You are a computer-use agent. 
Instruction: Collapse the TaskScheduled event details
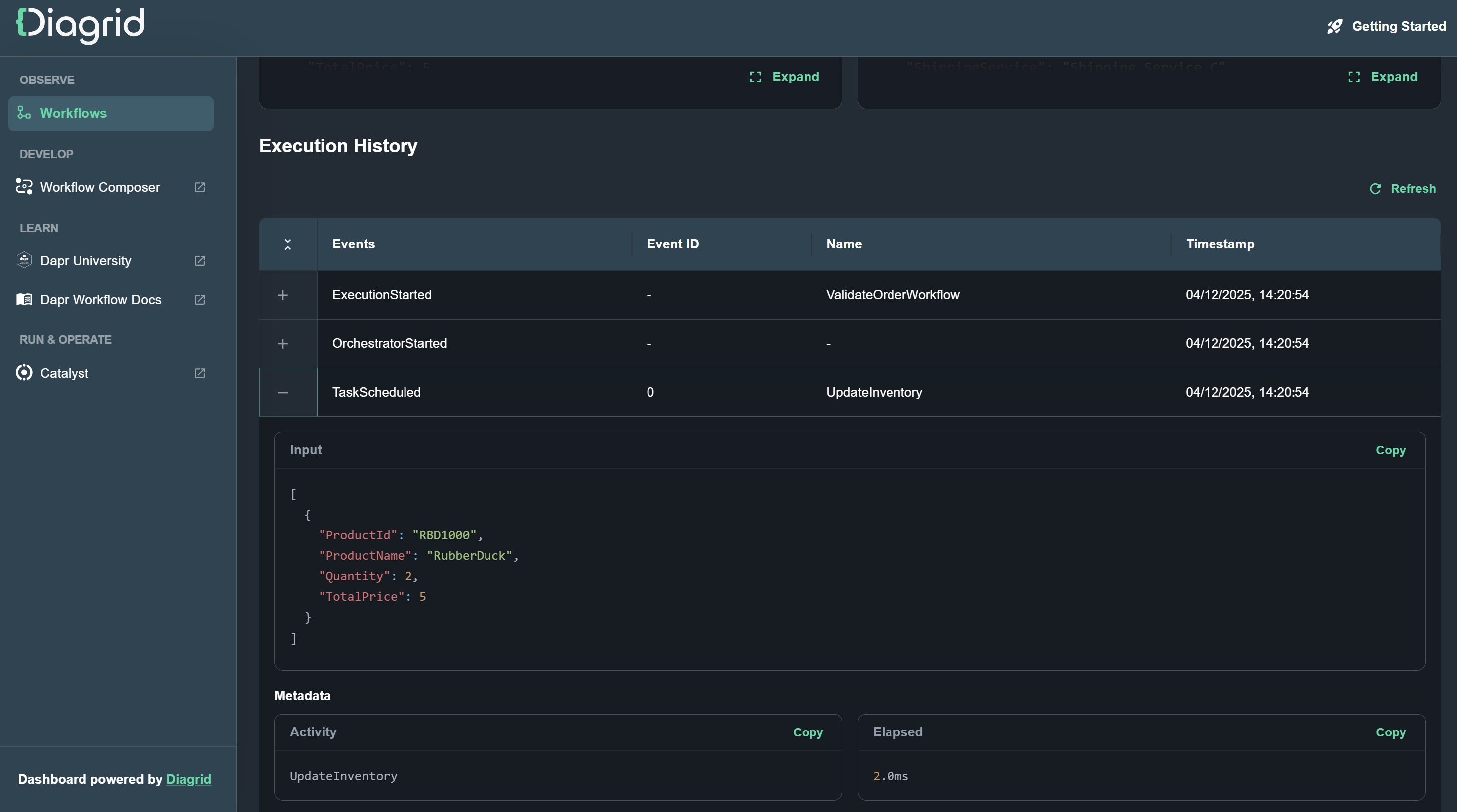tap(283, 392)
